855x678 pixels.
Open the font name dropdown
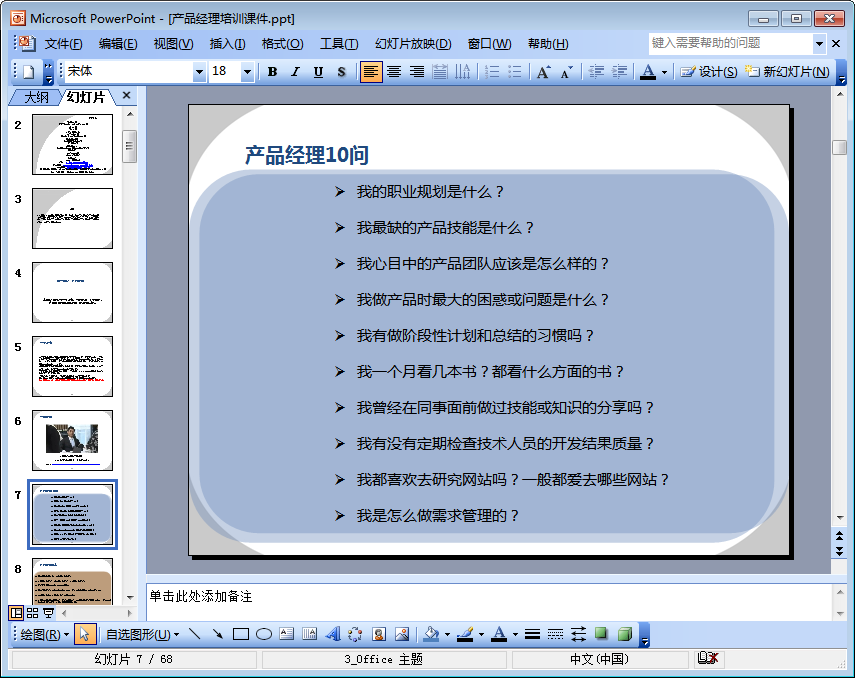click(x=199, y=72)
